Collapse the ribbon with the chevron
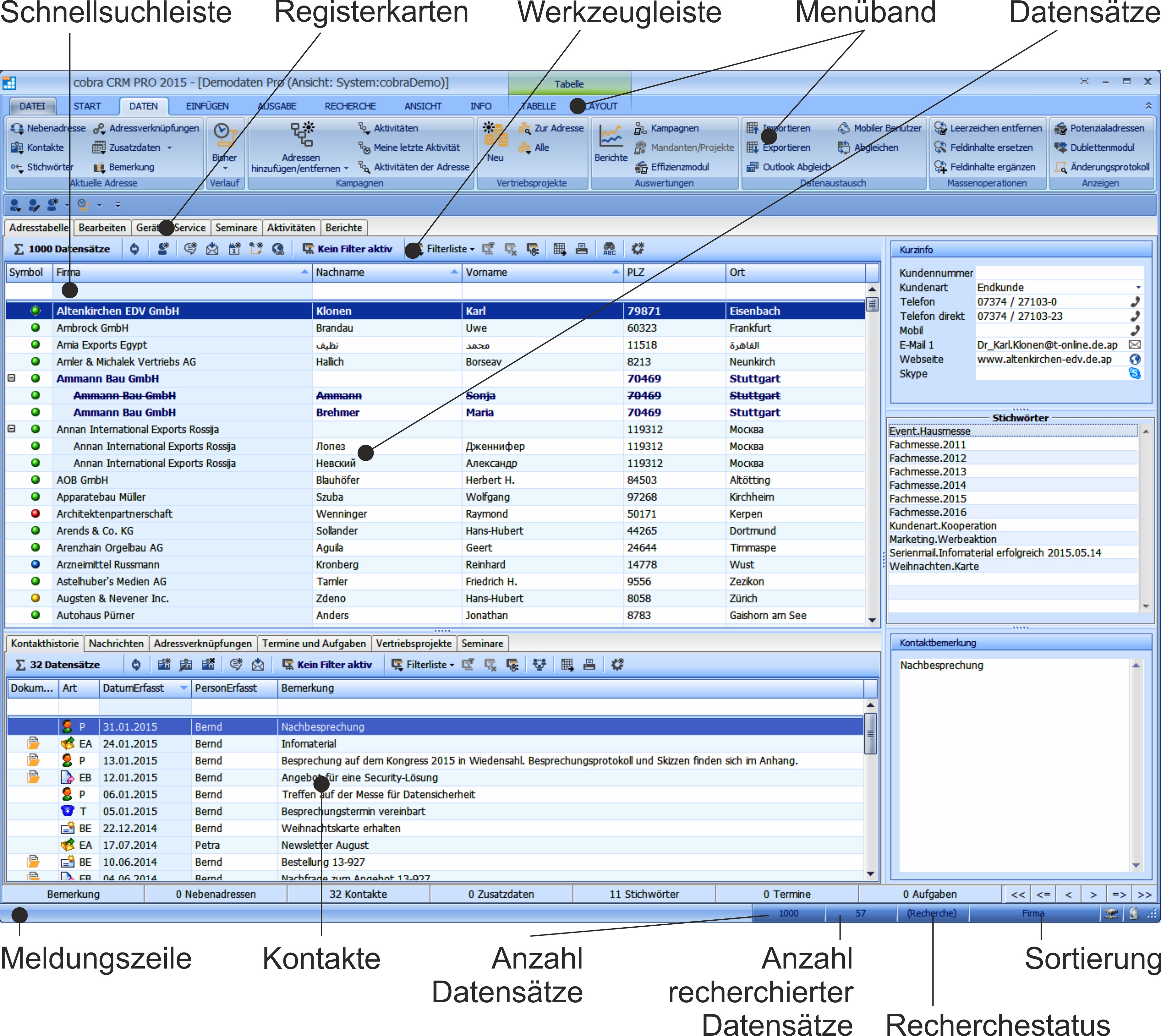This screenshot has height=1036, width=1161. point(1148,106)
